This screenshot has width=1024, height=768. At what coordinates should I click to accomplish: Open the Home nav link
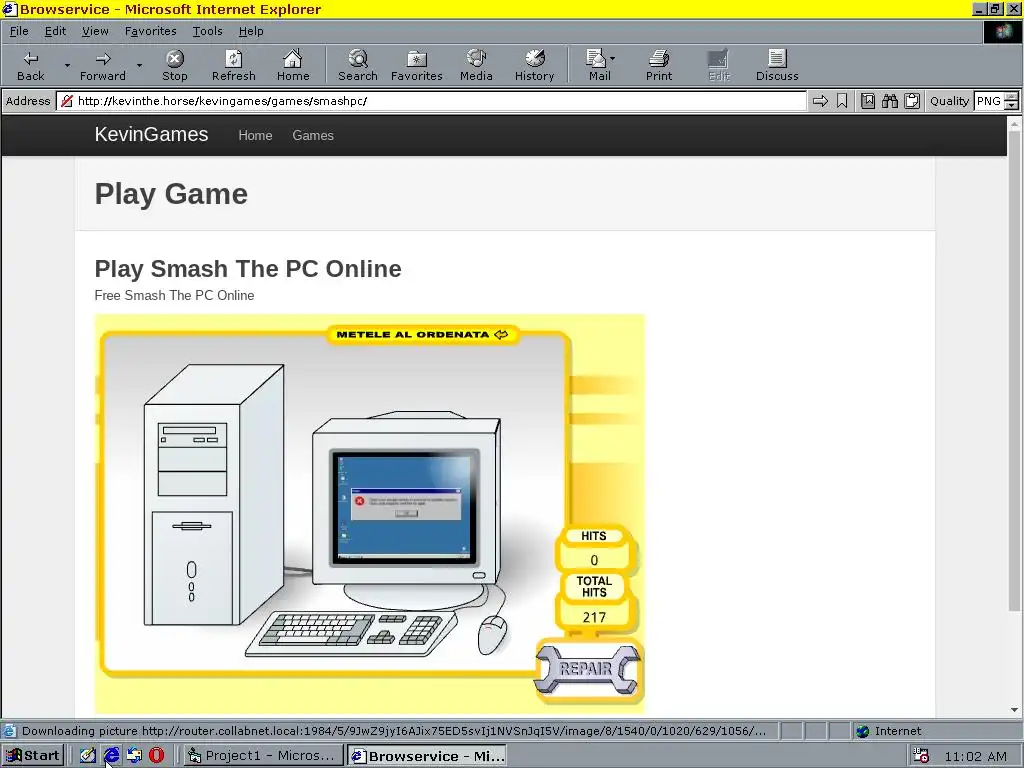click(255, 135)
